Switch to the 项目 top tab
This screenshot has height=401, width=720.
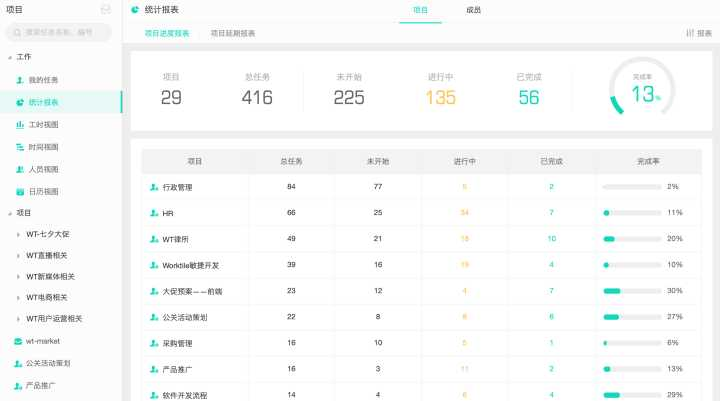[420, 10]
